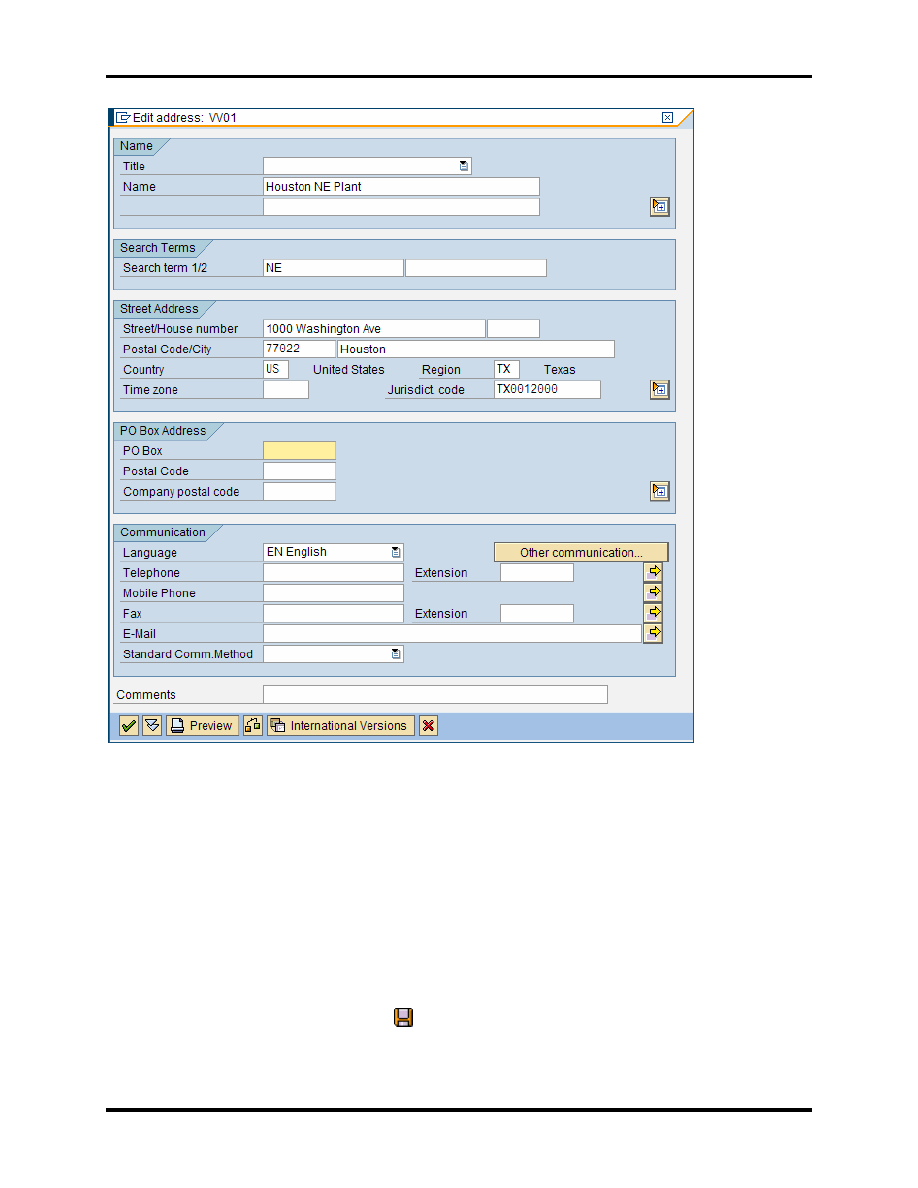Expand more fields in Street Address section
918x1188 pixels.
(x=659, y=390)
